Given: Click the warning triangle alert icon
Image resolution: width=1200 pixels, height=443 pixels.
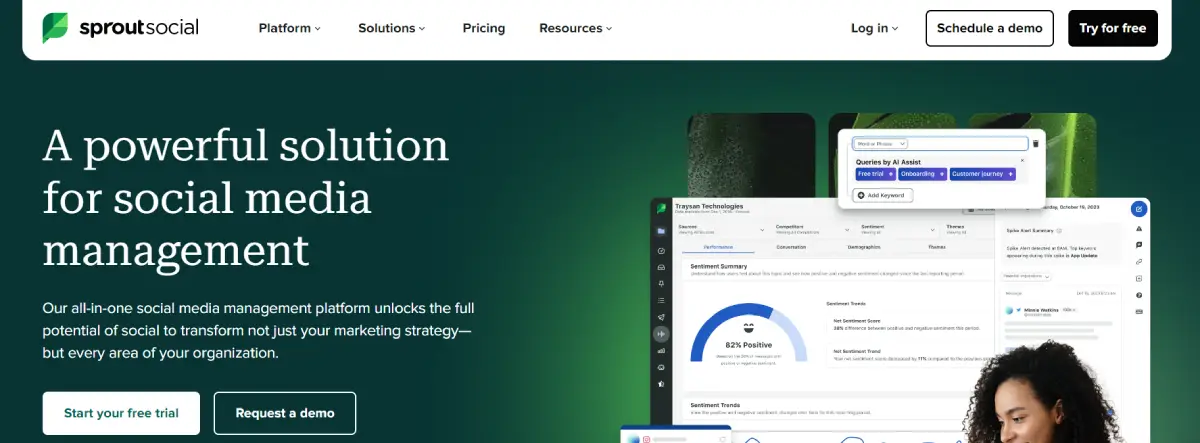Looking at the screenshot, I should 1139,229.
